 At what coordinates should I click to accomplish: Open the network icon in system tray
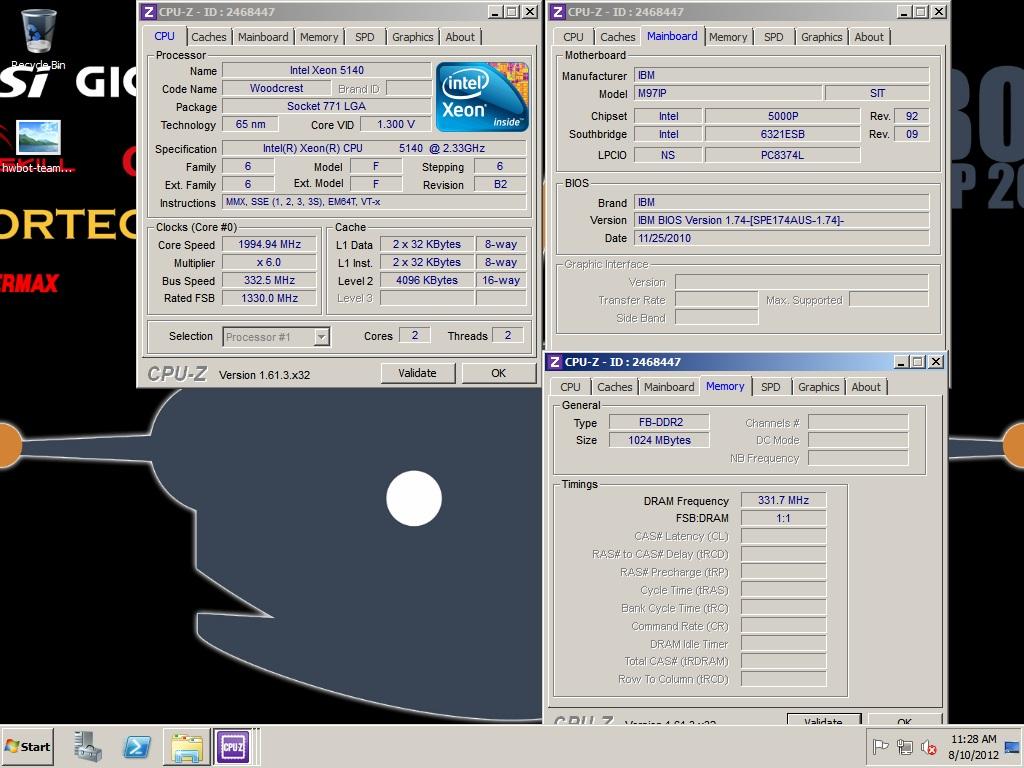click(x=904, y=746)
